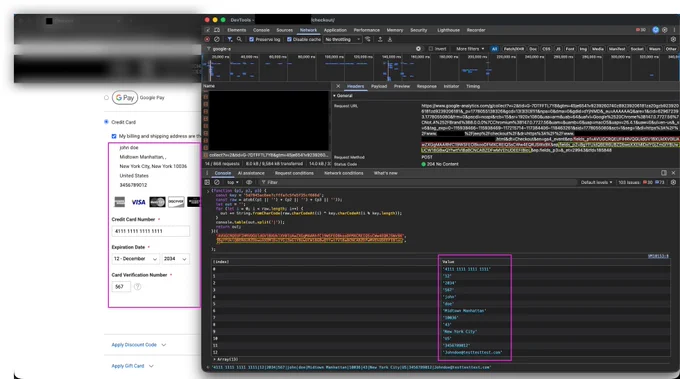The image size is (680, 379).
Task: Open console settings gear icon
Action: coord(673,183)
